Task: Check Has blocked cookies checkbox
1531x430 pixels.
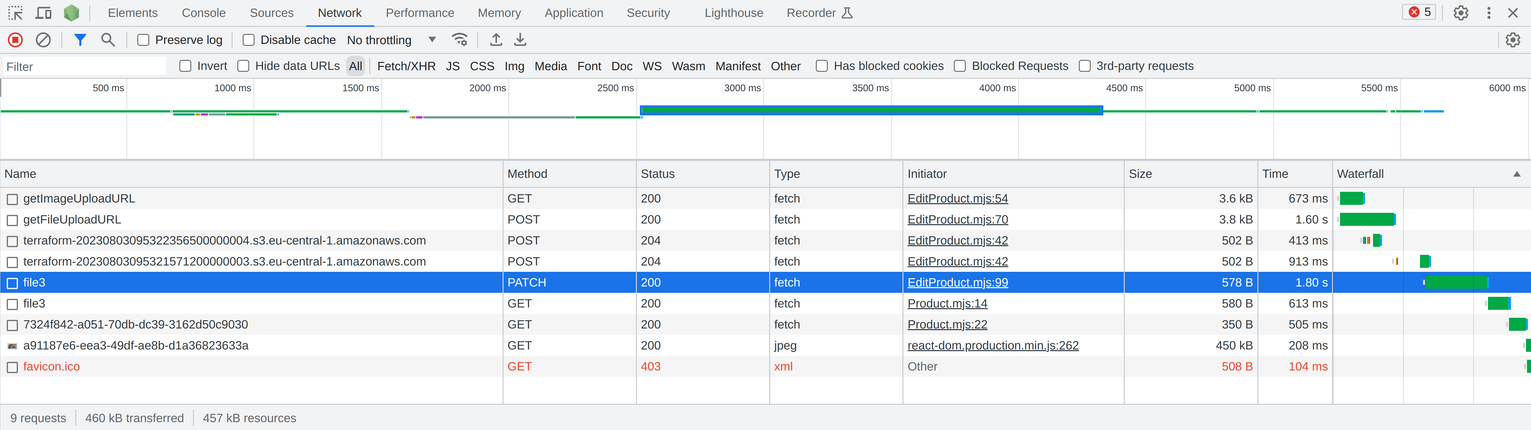Action: point(822,66)
